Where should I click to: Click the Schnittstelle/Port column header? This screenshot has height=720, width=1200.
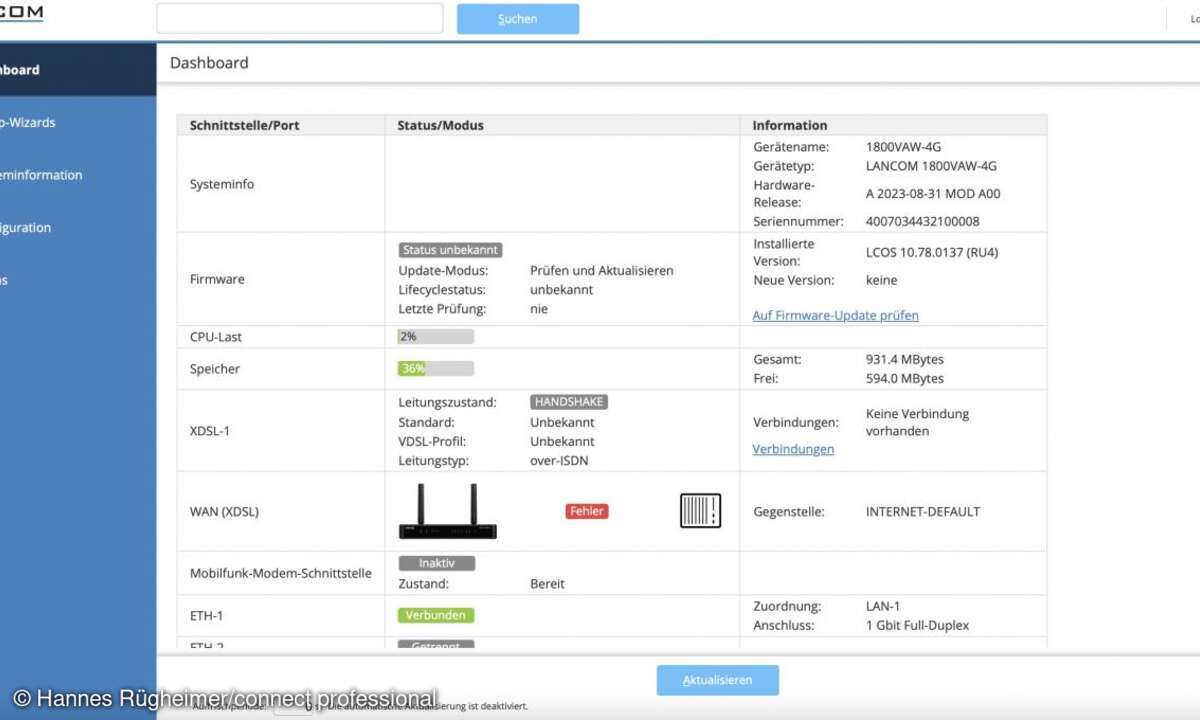click(245, 125)
